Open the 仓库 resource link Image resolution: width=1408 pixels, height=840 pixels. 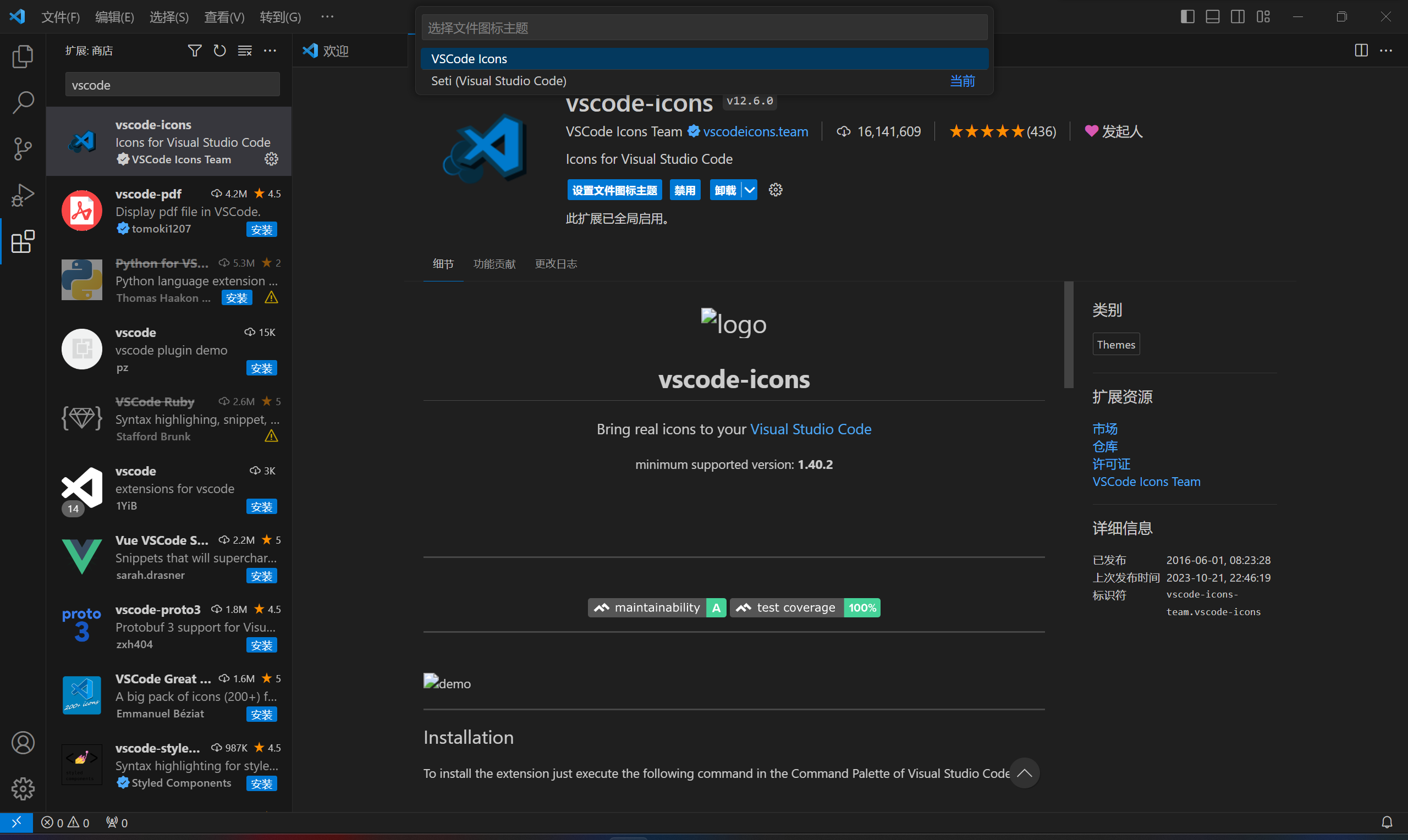pos(1104,446)
